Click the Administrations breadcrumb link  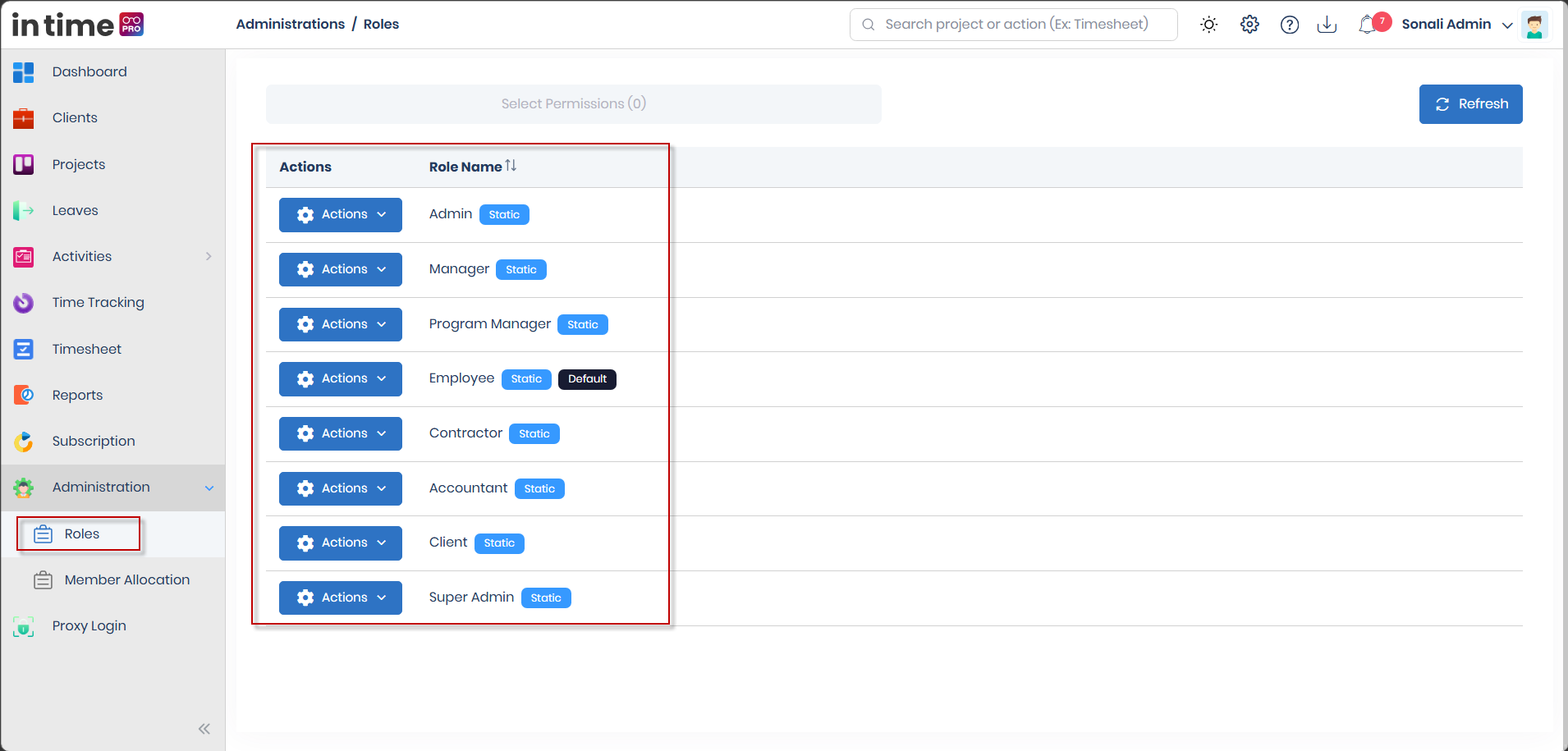point(290,25)
